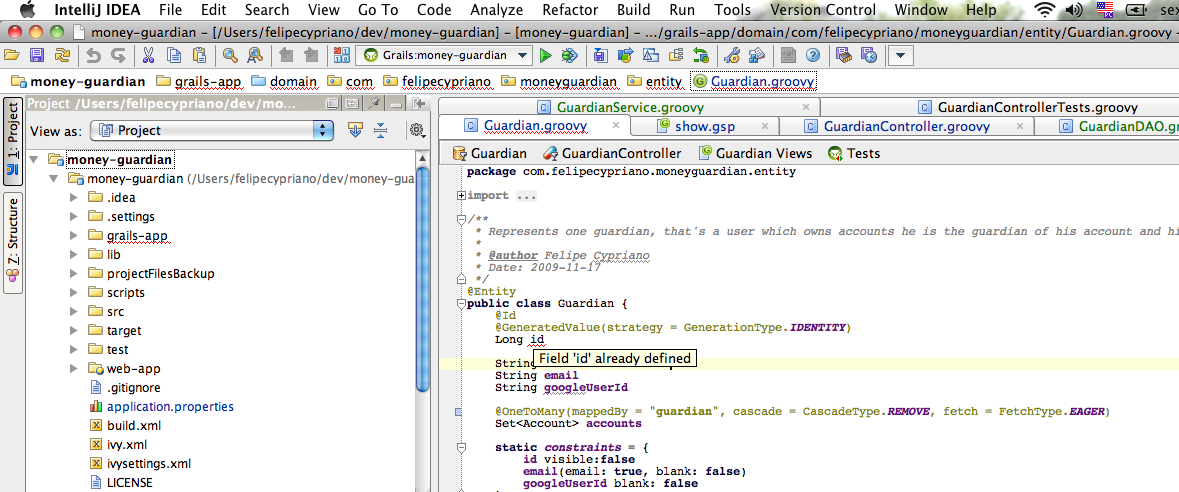Expand the .idea folder
1179x492 pixels.
tap(73, 198)
